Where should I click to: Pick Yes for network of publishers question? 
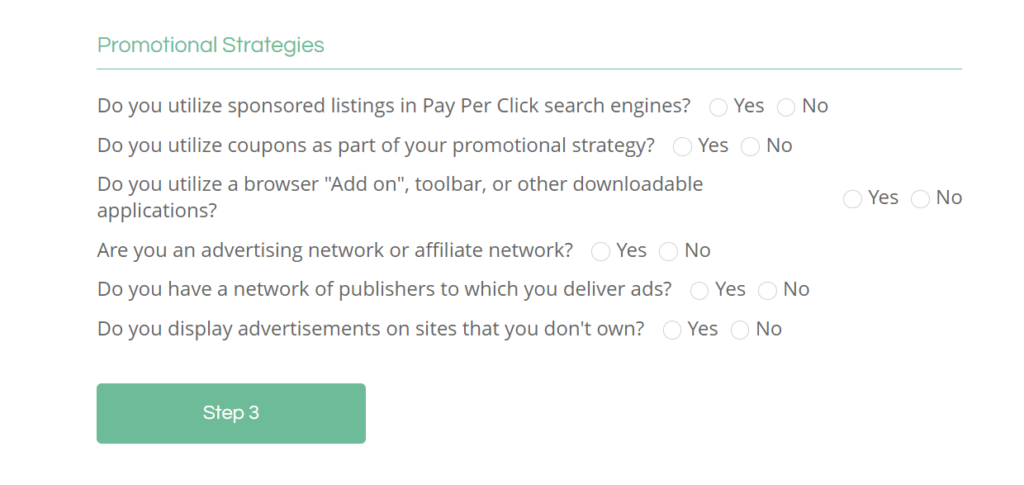click(699, 290)
